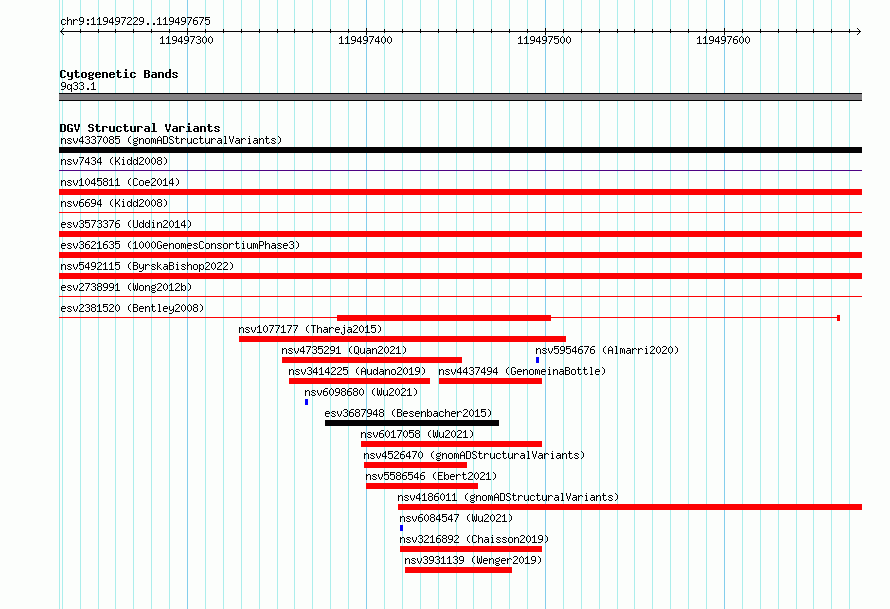
Task: Click the 9q33.1 band label
Action: click(x=78, y=86)
